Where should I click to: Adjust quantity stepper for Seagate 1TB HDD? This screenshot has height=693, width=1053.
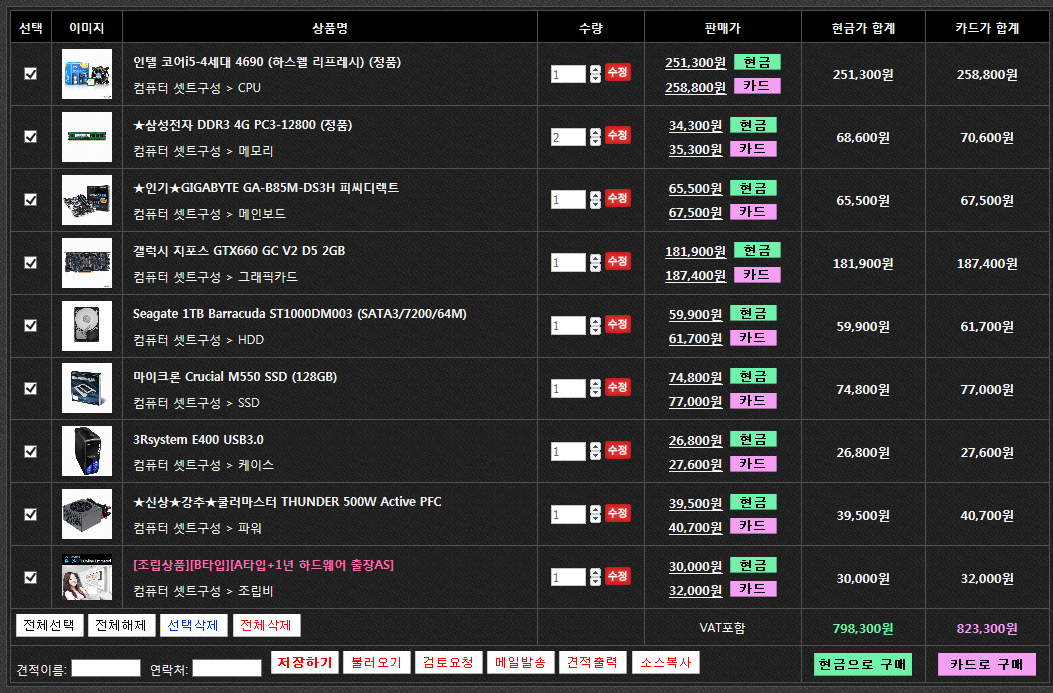pos(595,326)
